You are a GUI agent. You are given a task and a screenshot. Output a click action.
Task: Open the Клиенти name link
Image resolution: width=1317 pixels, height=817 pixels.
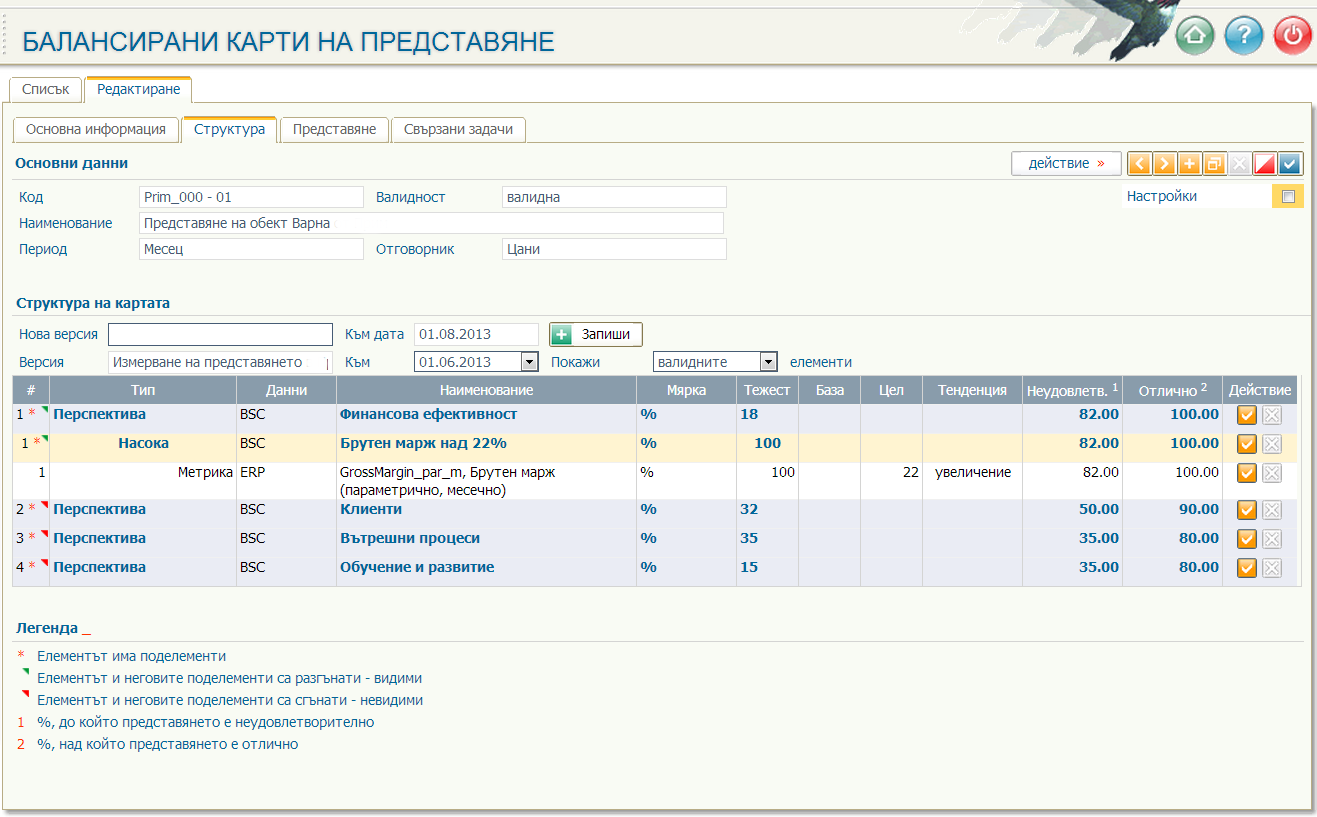pos(371,509)
